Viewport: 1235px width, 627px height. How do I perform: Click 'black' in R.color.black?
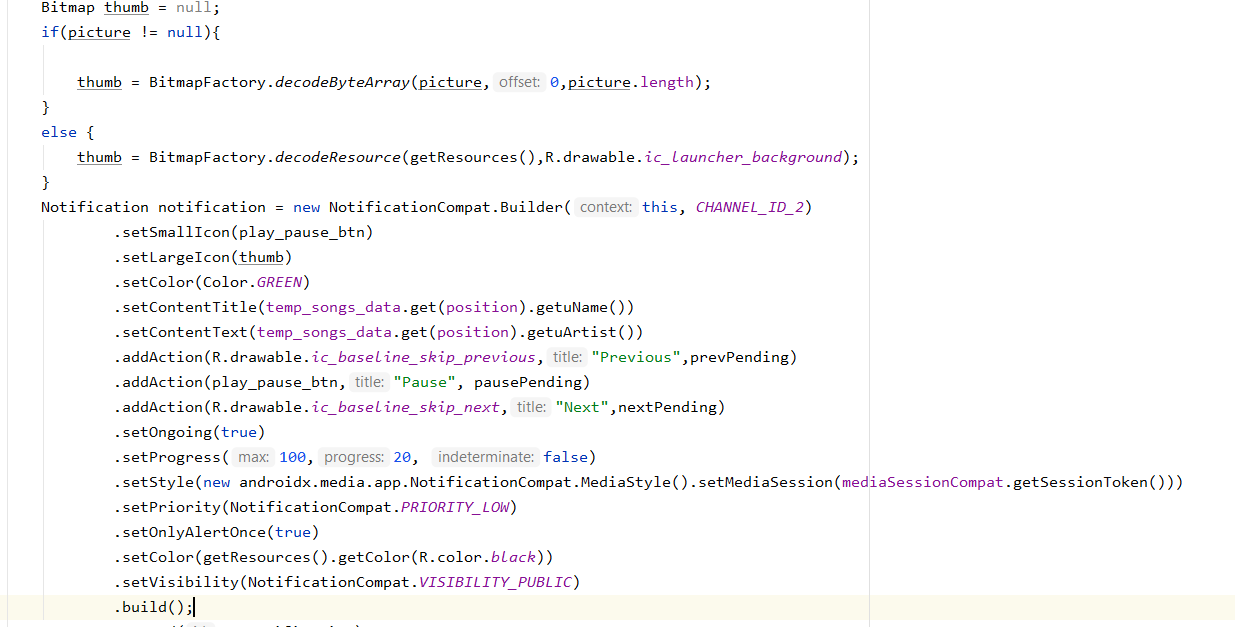click(x=514, y=557)
